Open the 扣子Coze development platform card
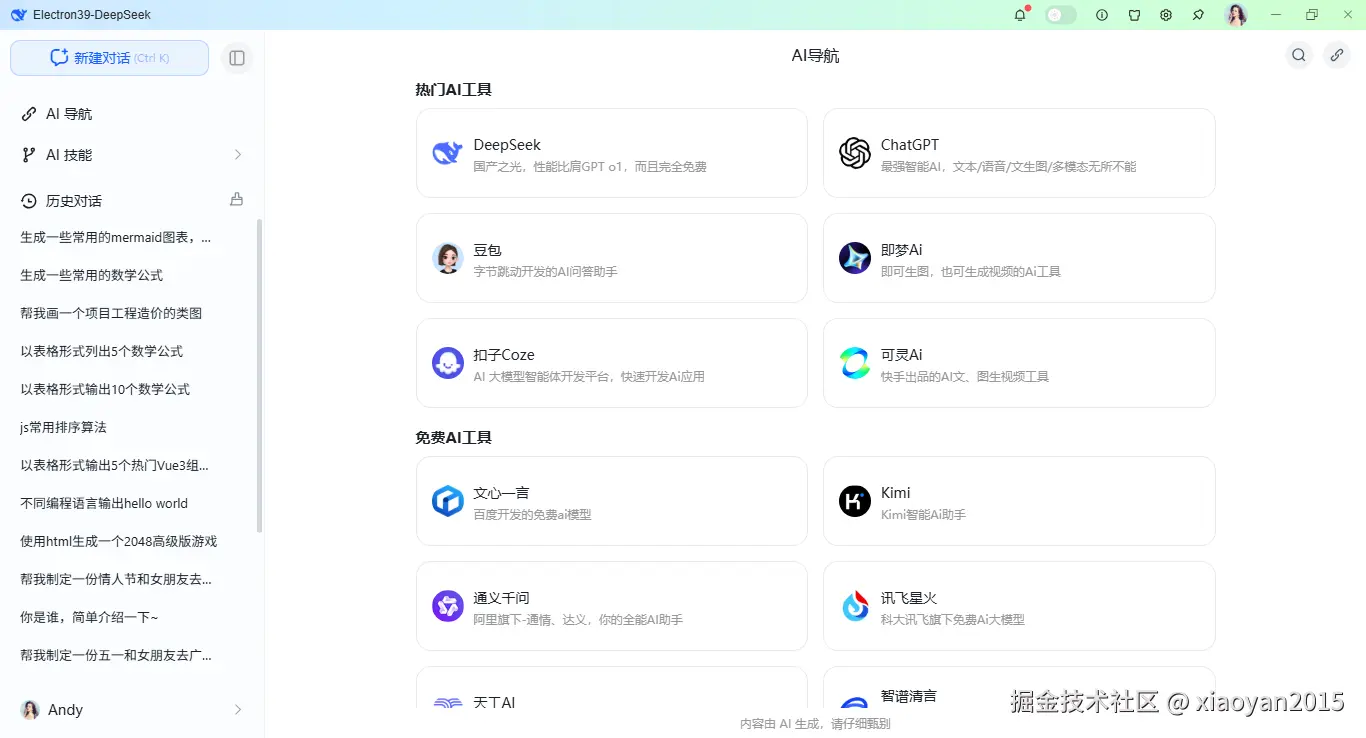This screenshot has width=1366, height=738. (x=611, y=363)
